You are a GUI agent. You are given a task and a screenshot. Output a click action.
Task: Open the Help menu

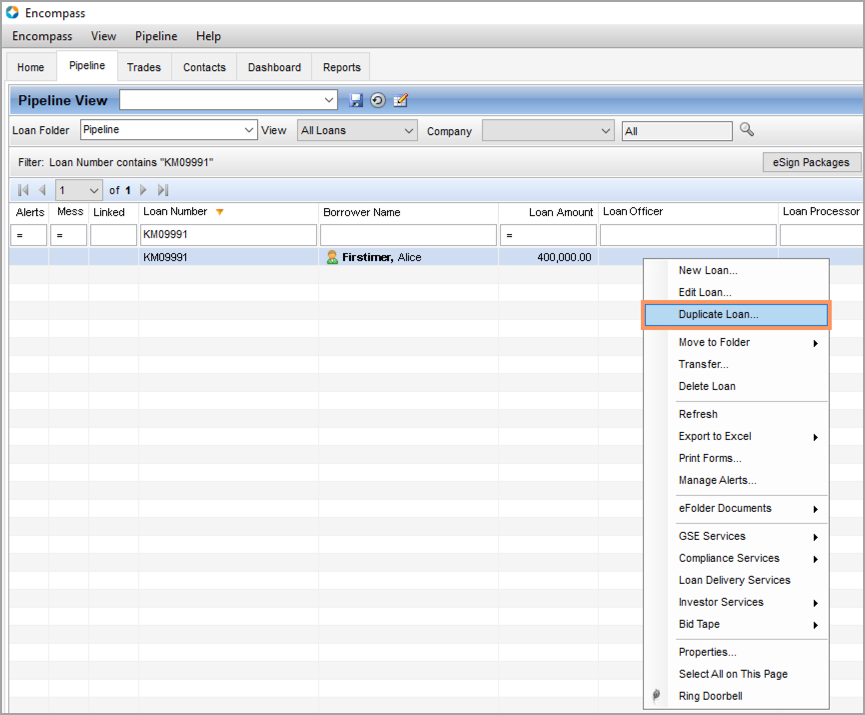[x=209, y=36]
